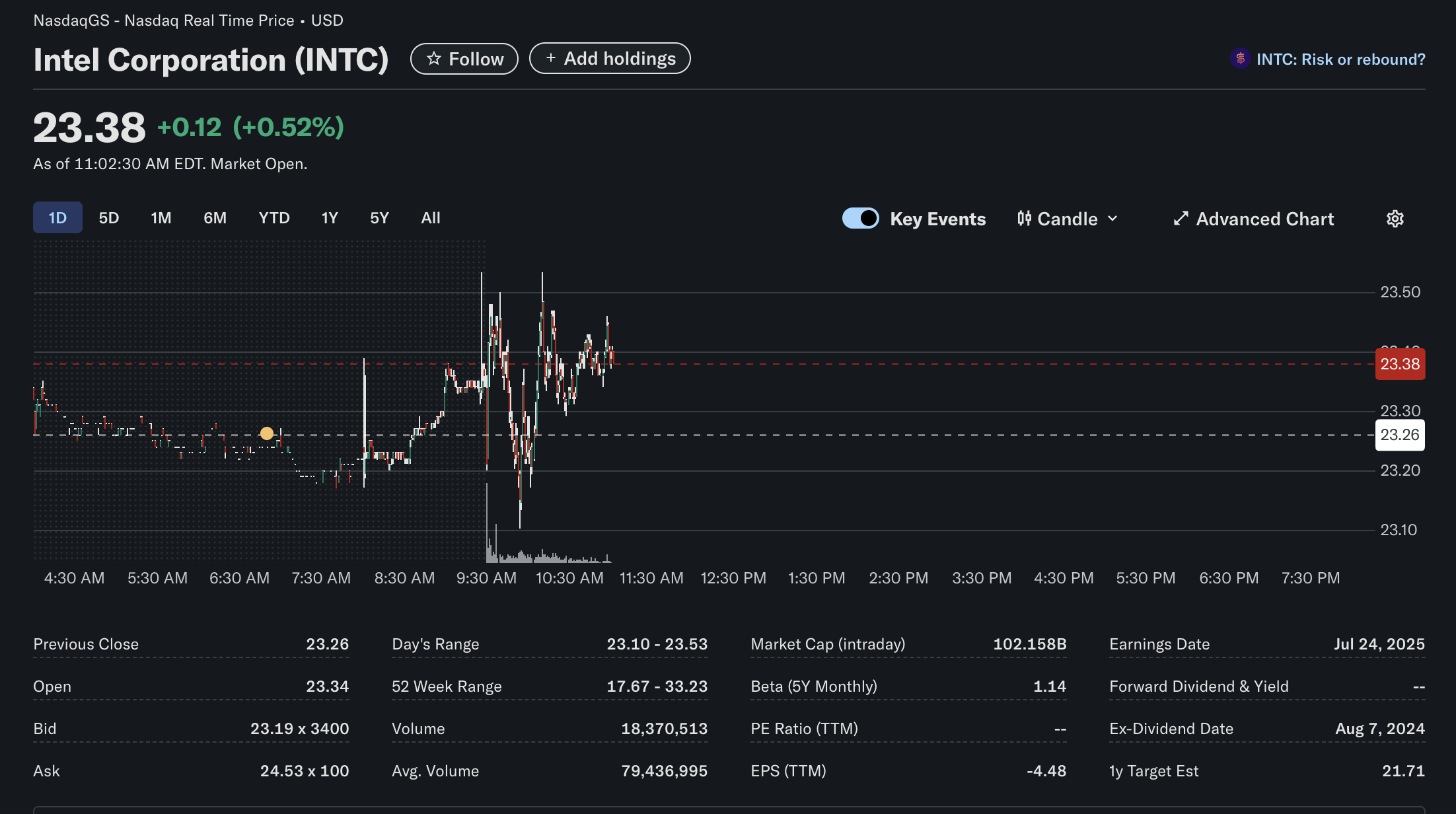Click the Bid value 23.19 x 3400

point(299,729)
